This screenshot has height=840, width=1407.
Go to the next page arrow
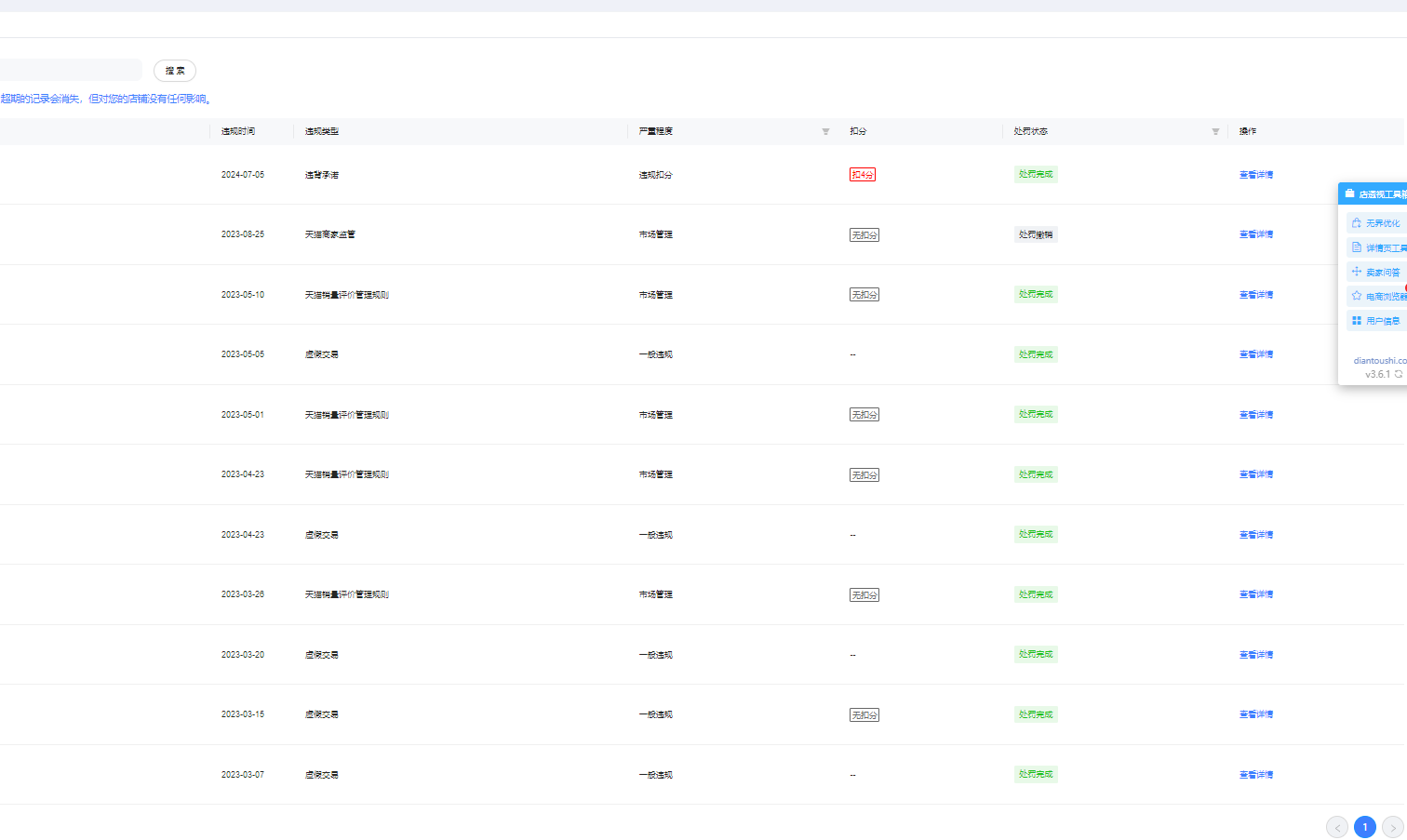[x=1393, y=827]
